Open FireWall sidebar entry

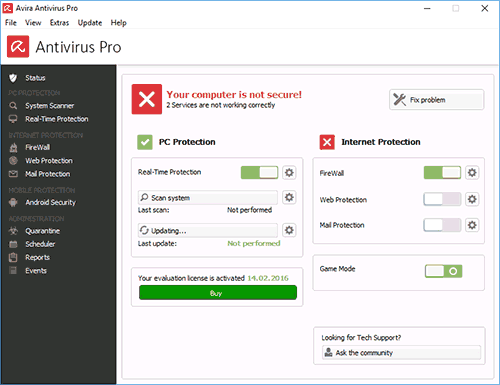[38, 147]
